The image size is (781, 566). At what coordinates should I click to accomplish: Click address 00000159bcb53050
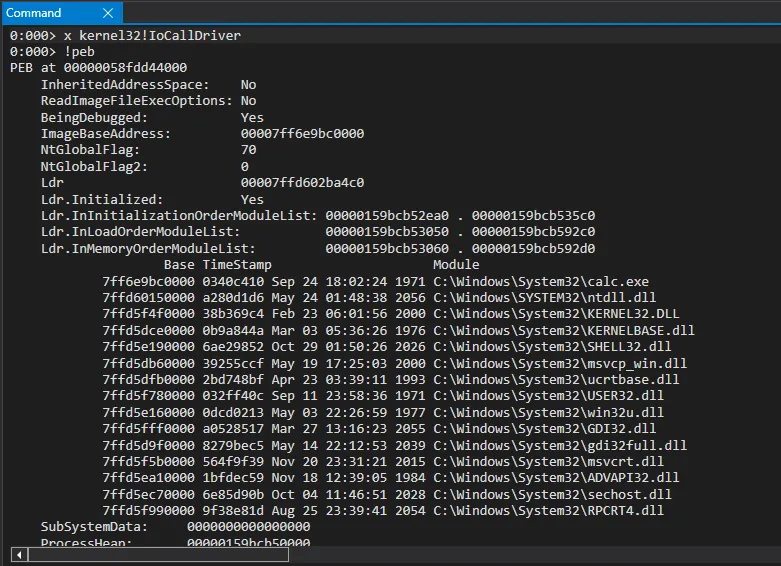click(387, 232)
